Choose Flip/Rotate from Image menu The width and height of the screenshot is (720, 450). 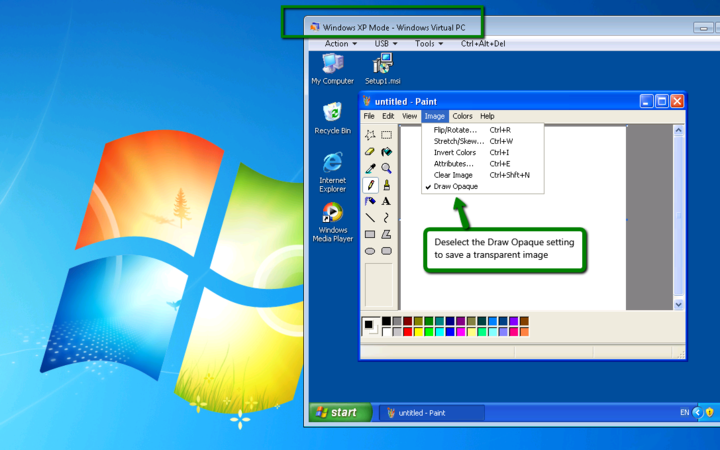482,130
